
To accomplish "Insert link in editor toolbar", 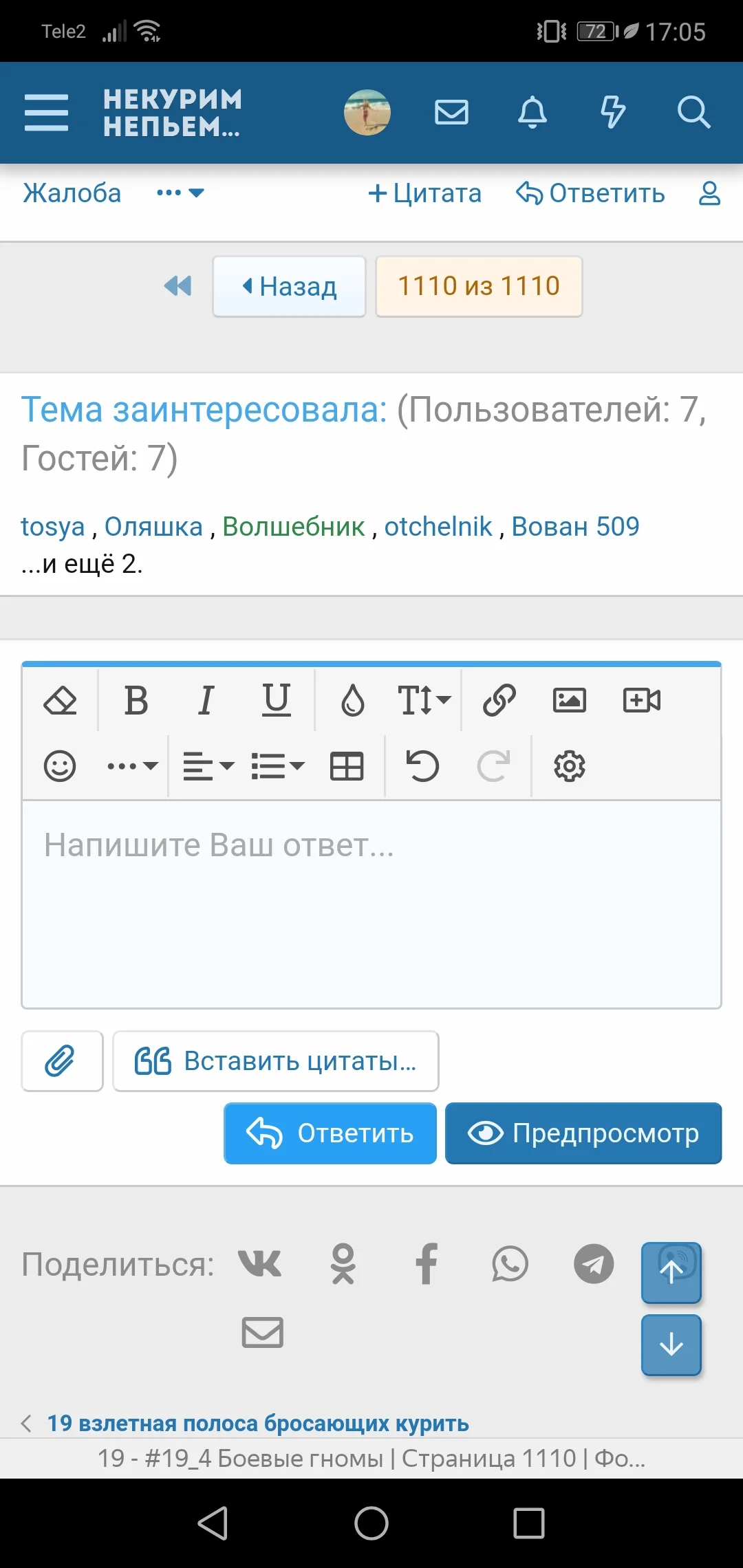I will click(499, 701).
